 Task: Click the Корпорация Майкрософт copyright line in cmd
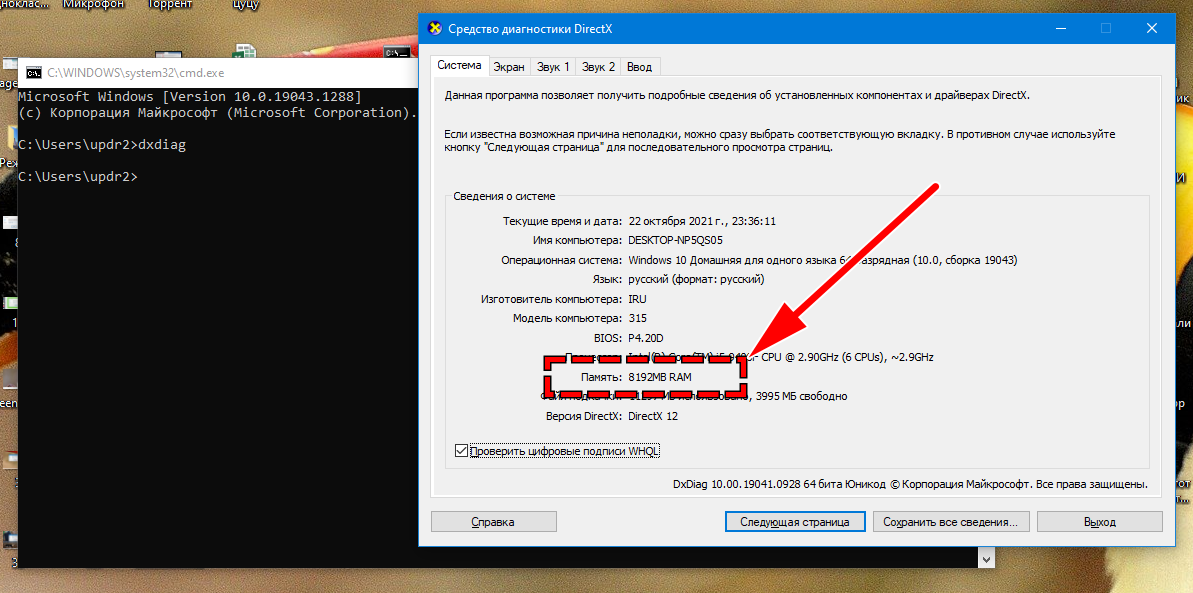click(218, 113)
